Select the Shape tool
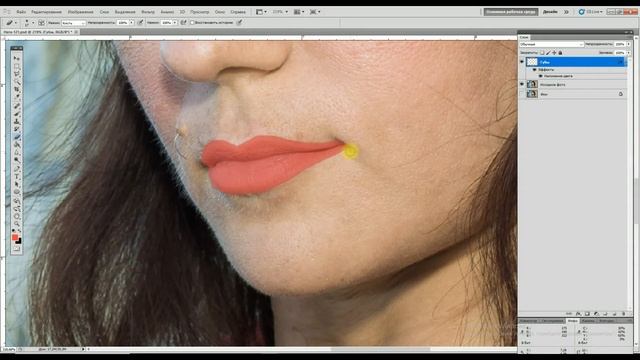This screenshot has width=640, height=360. [x=17, y=191]
